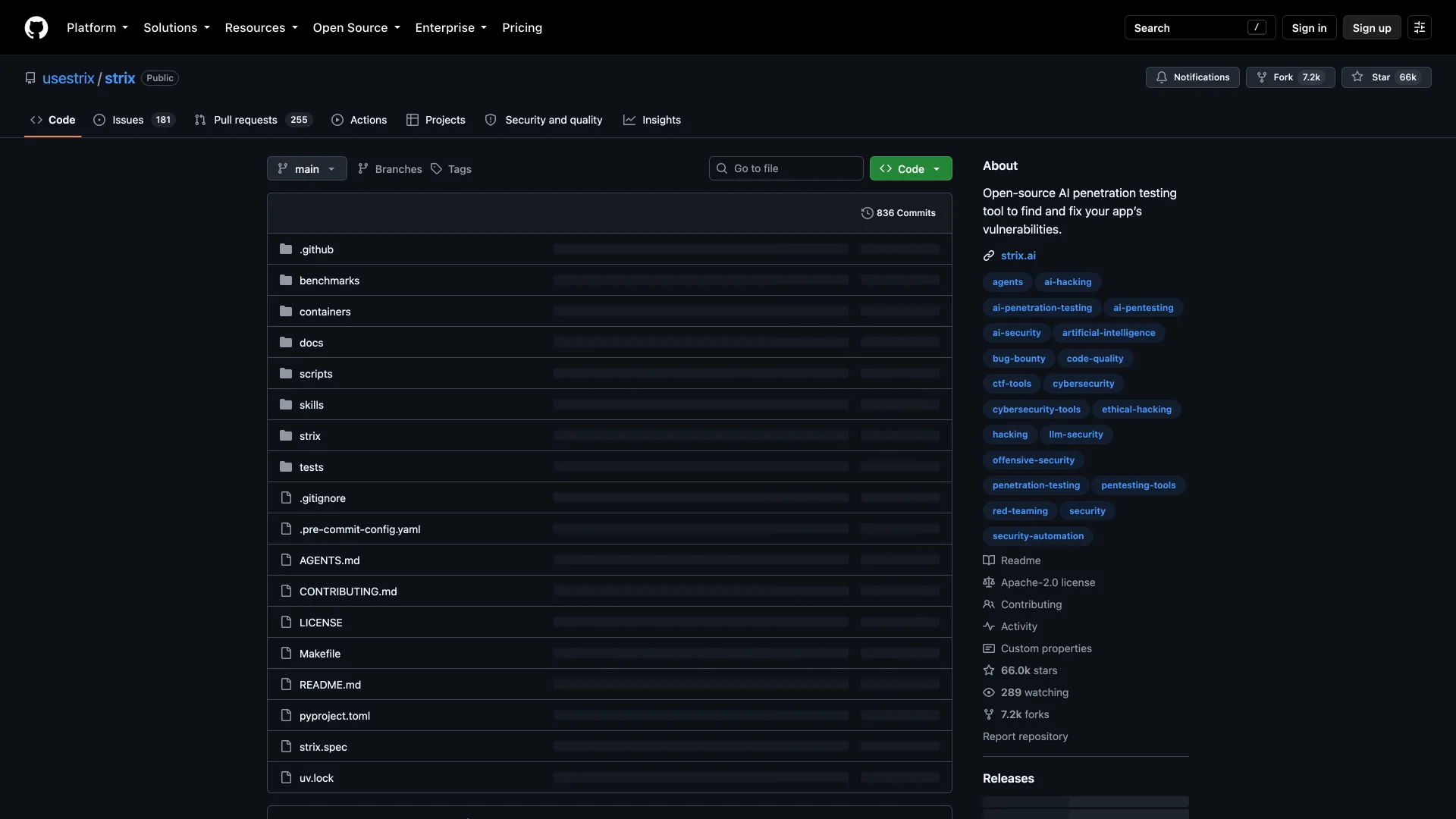View the 7.2k forks list

[x=1016, y=714]
